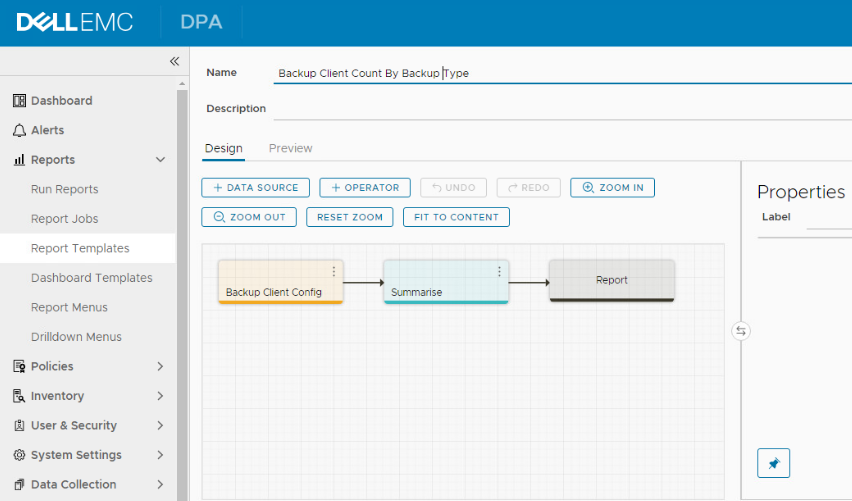Switch to the Preview tab
This screenshot has width=852, height=501.
pos(290,148)
